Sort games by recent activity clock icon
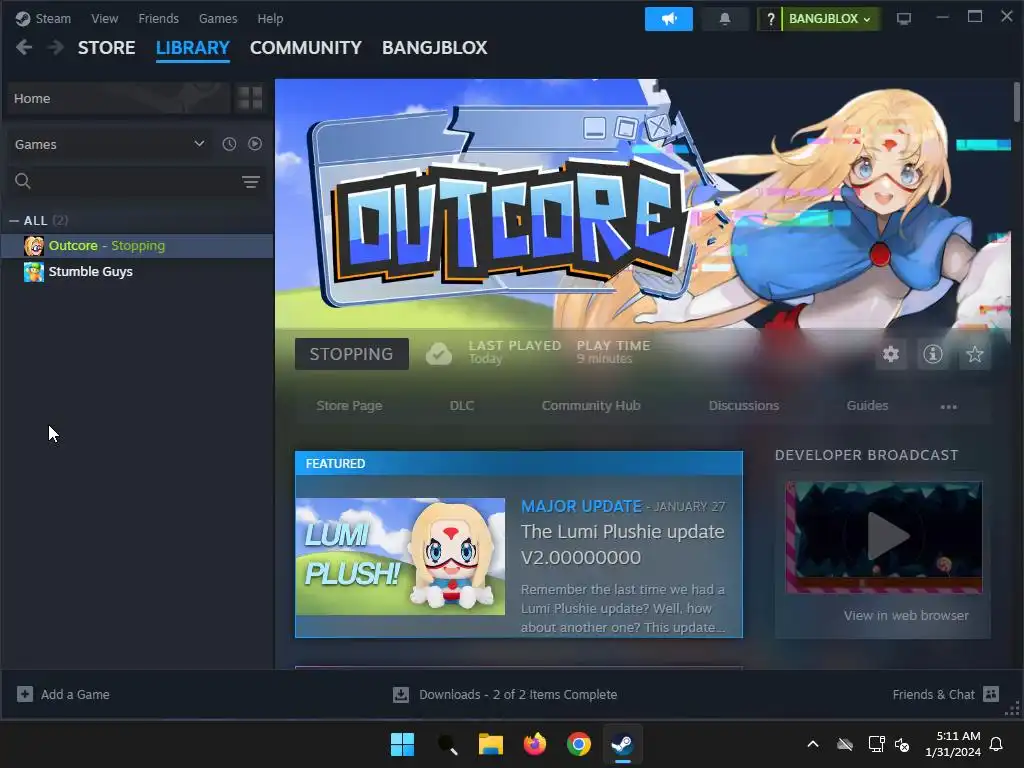This screenshot has height=768, width=1024. (x=229, y=144)
